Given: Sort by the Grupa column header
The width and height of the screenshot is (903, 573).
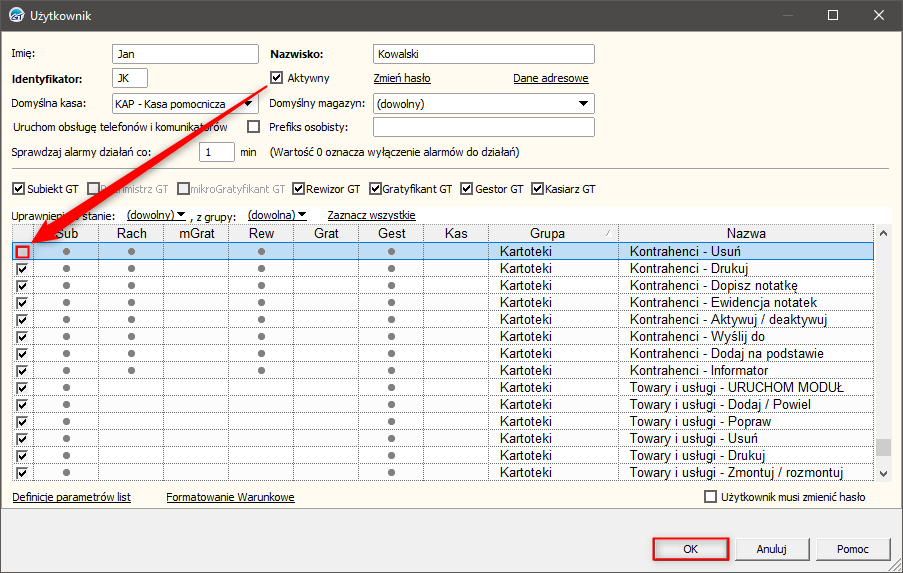Looking at the screenshot, I should pyautogui.click(x=553, y=233).
